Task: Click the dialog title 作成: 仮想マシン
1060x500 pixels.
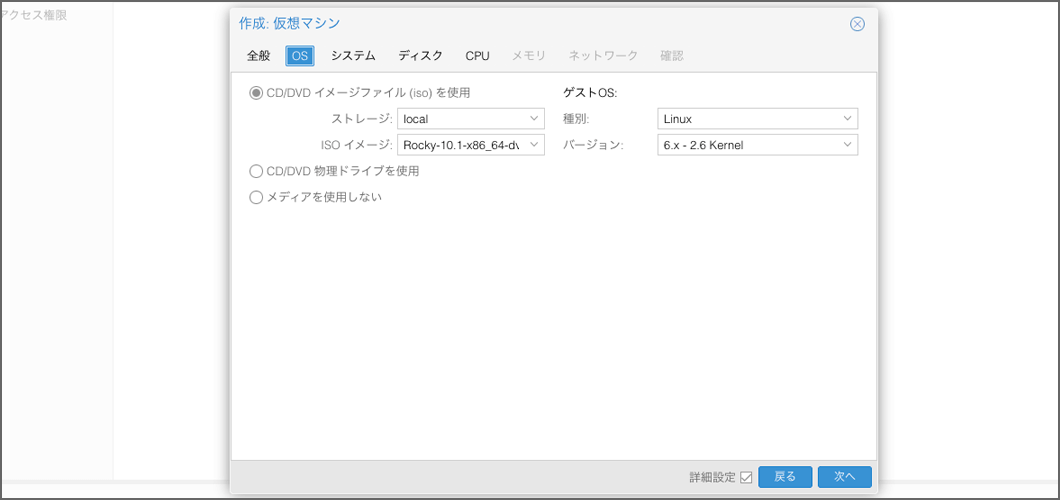Action: coord(289,24)
